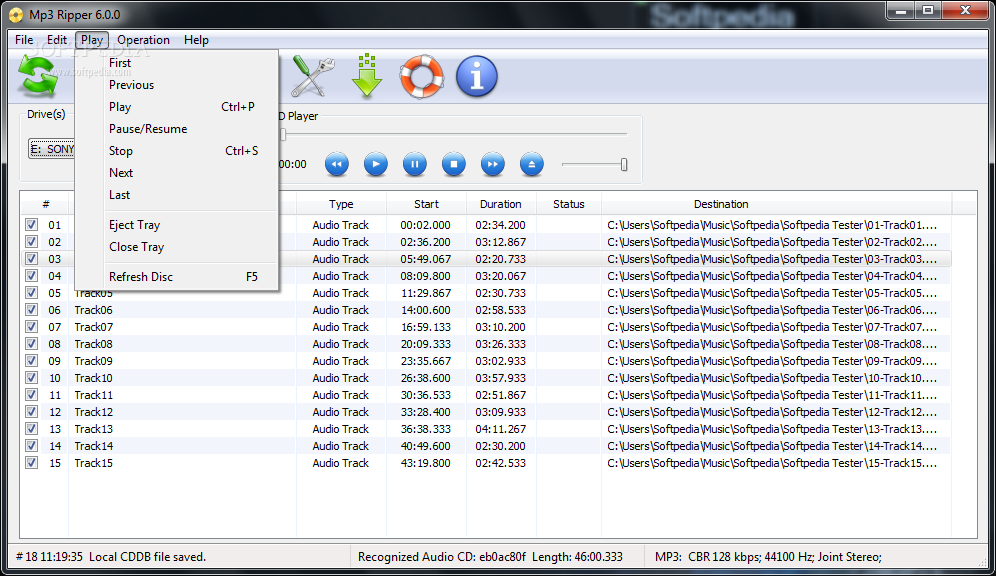Uncheck the Track07 checkbox

pos(31,327)
